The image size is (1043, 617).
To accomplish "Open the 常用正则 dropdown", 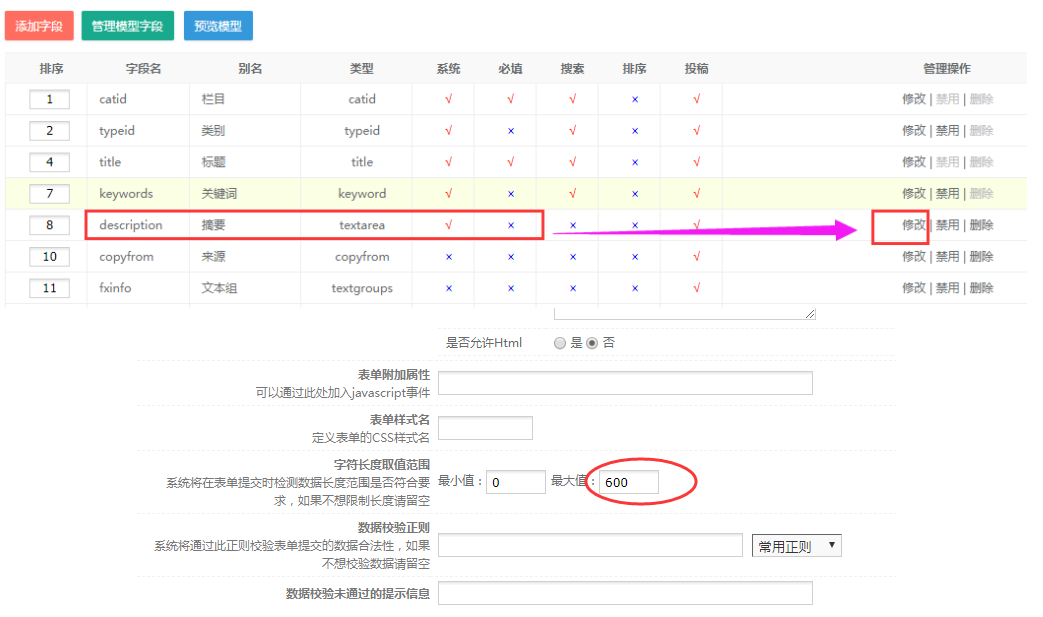I will click(796, 546).
